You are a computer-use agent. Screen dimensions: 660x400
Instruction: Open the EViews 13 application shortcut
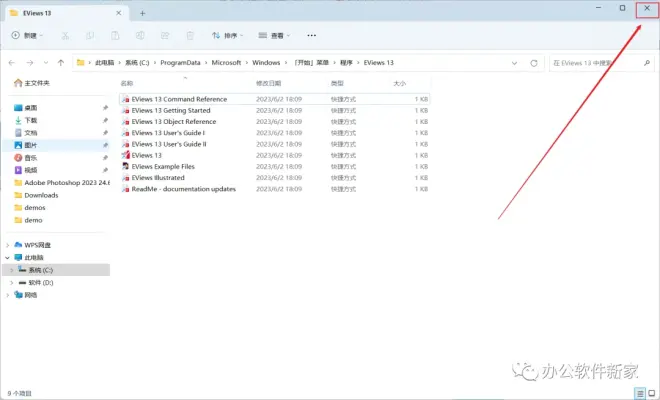point(147,155)
